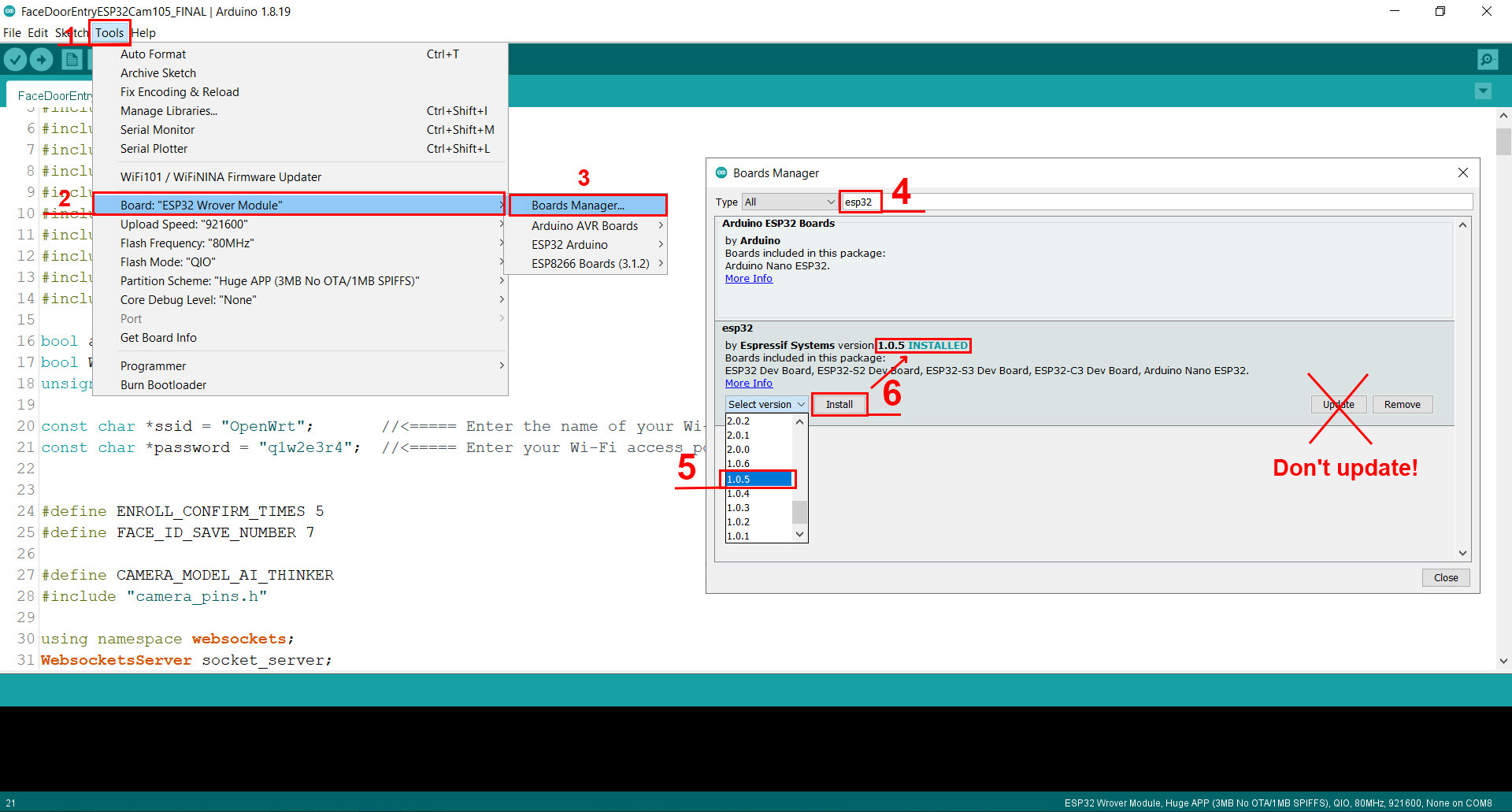Click the Remove button
The image size is (1512, 812).
pos(1403,404)
